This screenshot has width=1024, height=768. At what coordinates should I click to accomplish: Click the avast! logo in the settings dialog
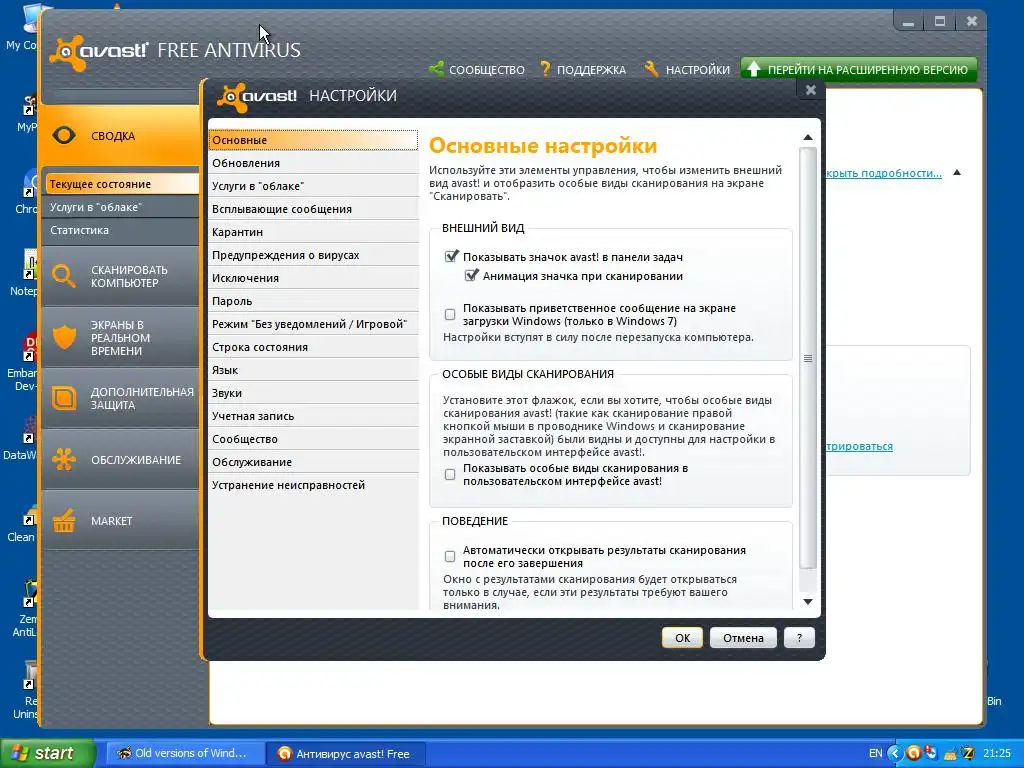tap(257, 98)
